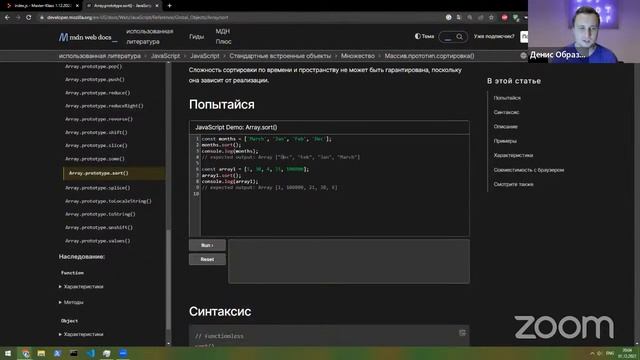The width and height of the screenshot is (640, 360).
Task: Open a new browser tab with plus
Action: click(x=169, y=6)
